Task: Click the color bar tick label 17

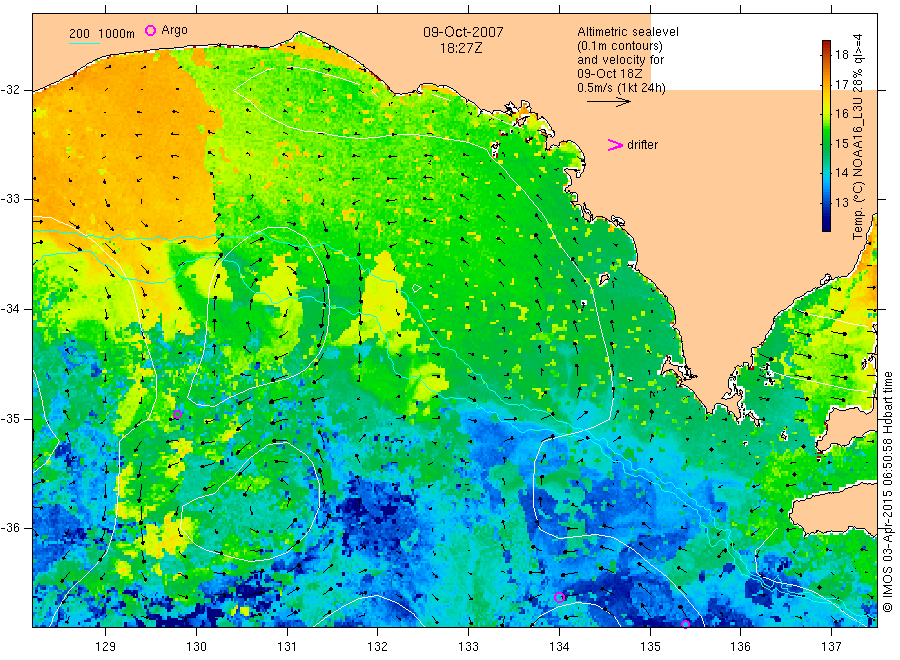Action: point(841,84)
